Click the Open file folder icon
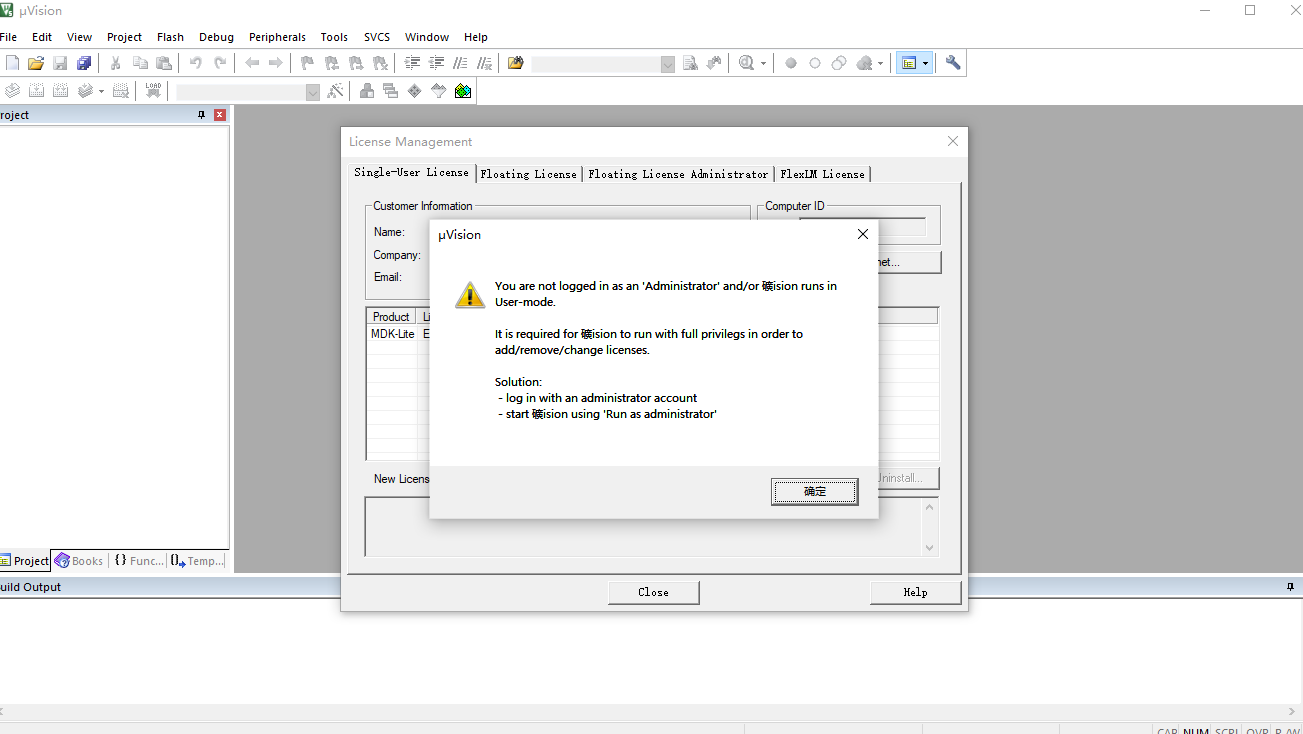Viewport: 1303px width, 734px height. (x=36, y=63)
